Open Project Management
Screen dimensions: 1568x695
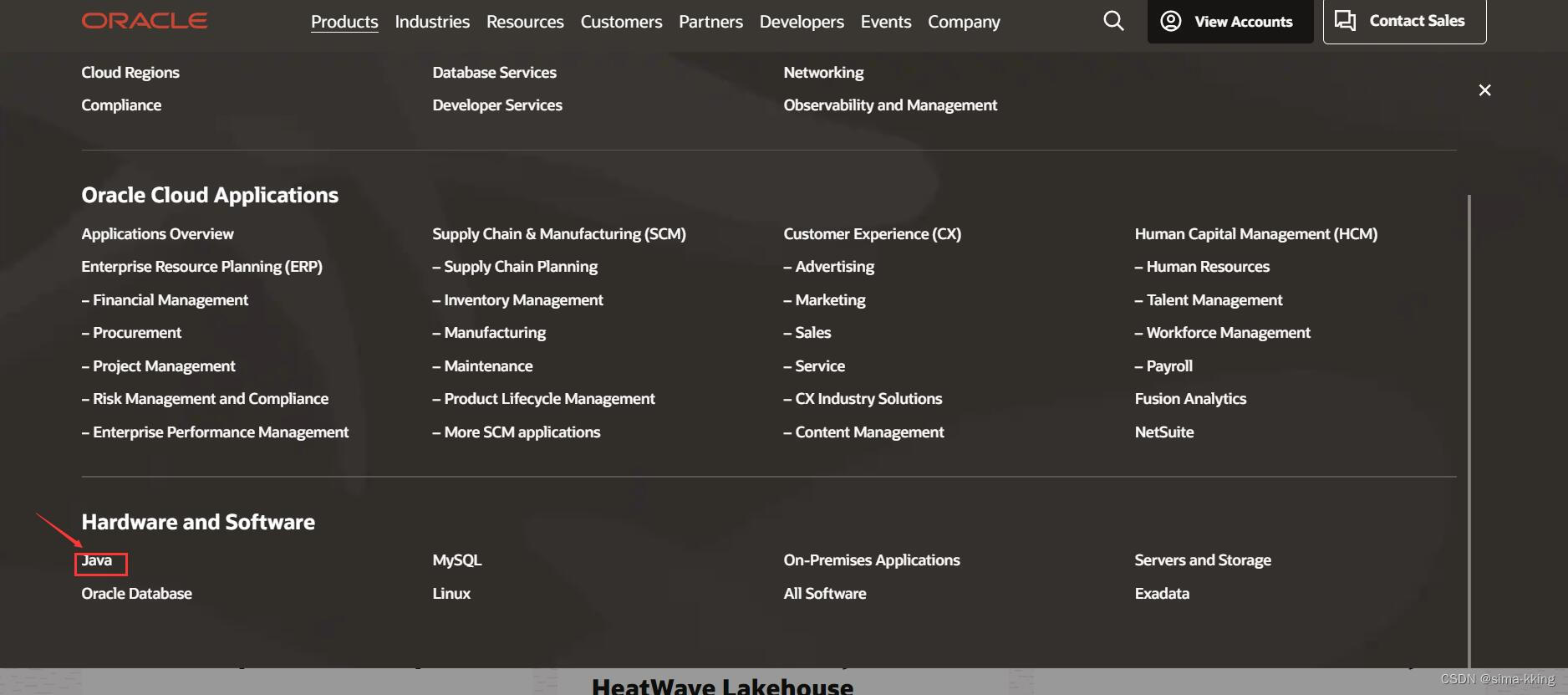tap(158, 366)
